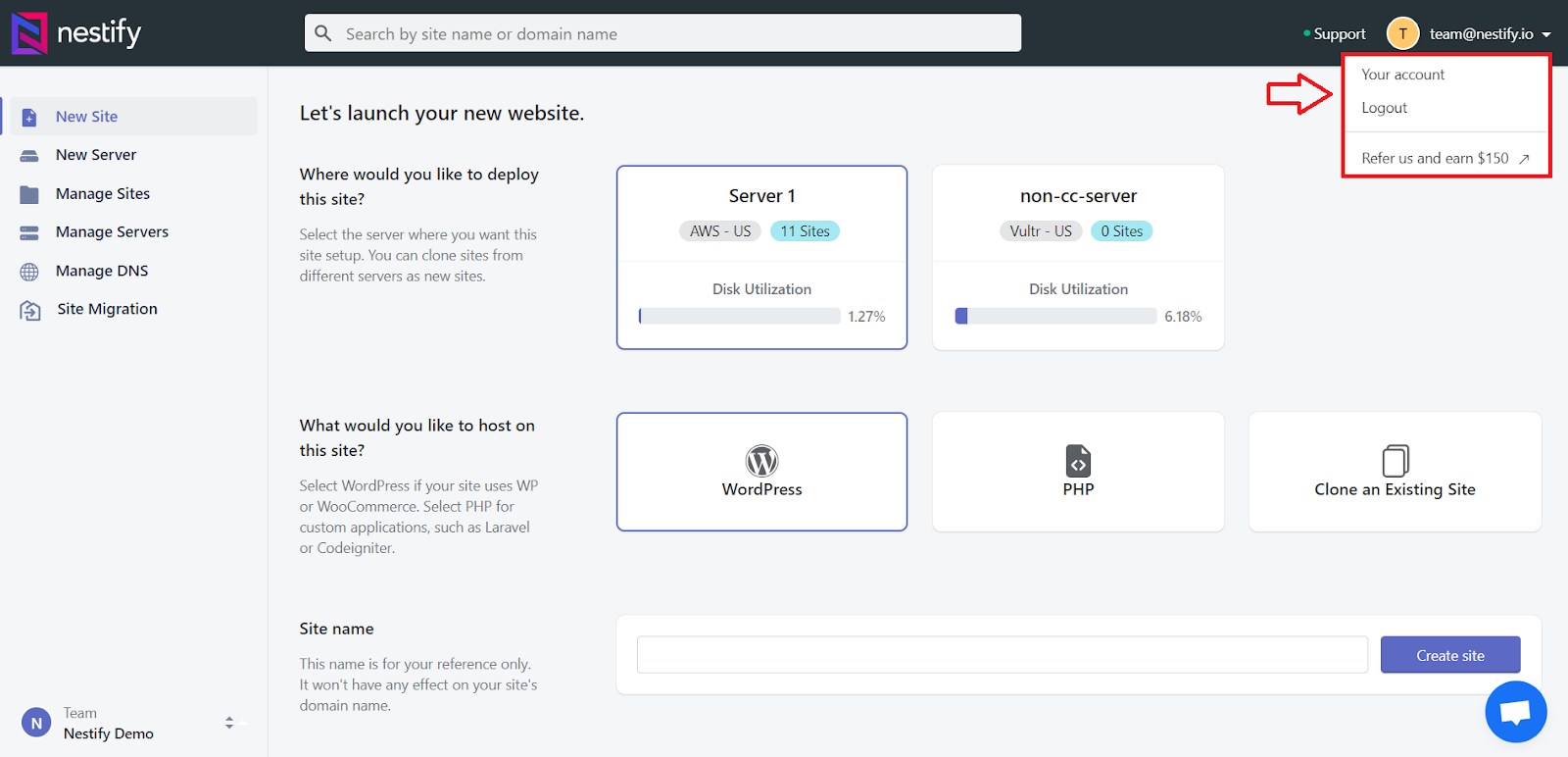Click the Manage DNS globe icon

[x=29, y=272]
